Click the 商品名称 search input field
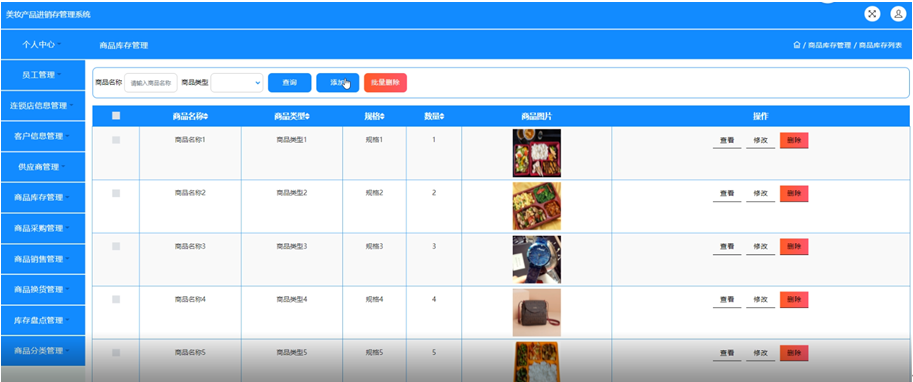The width and height of the screenshot is (913, 382). pos(150,83)
